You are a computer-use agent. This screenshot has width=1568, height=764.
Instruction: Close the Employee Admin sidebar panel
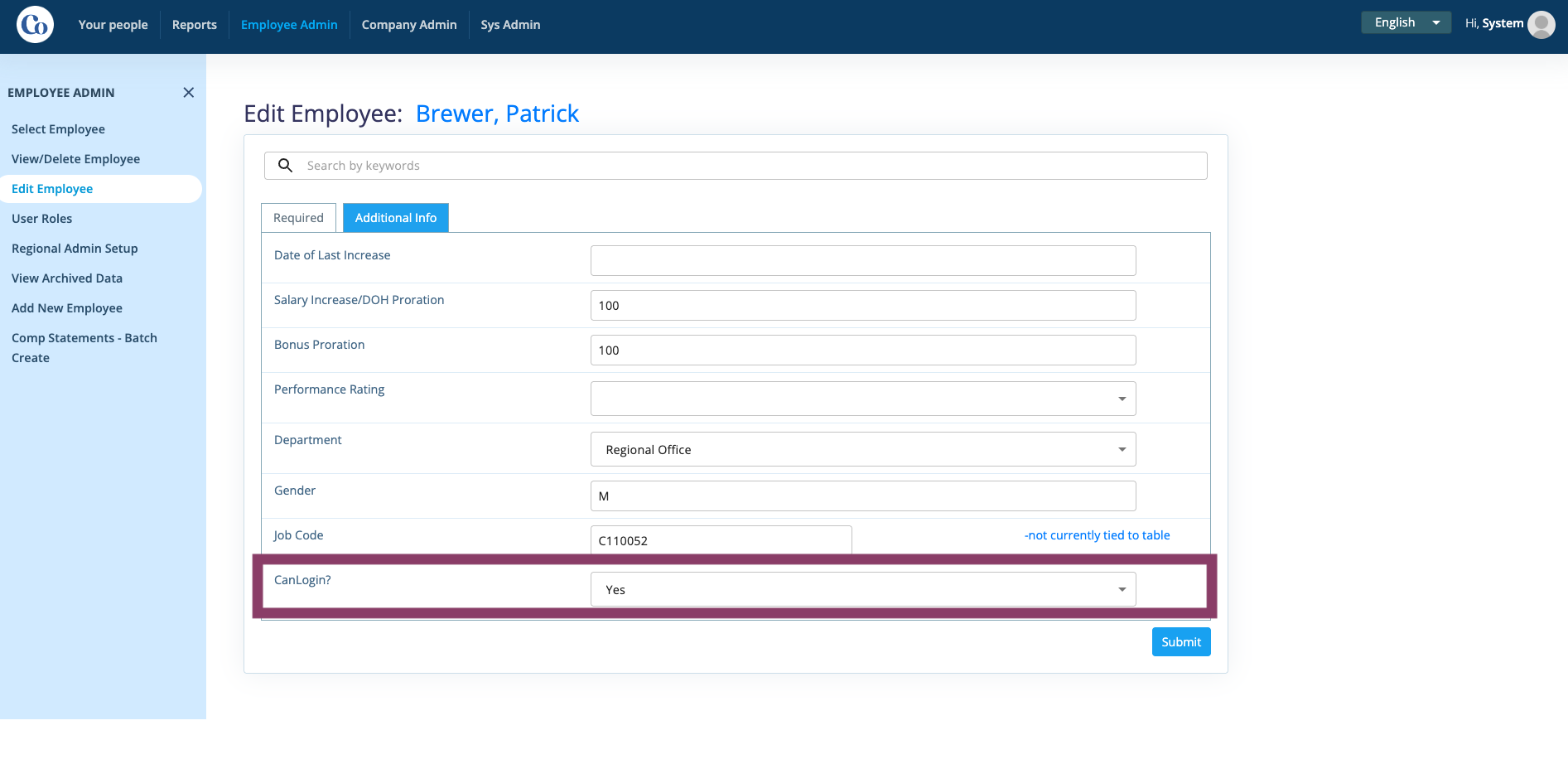coord(188,93)
